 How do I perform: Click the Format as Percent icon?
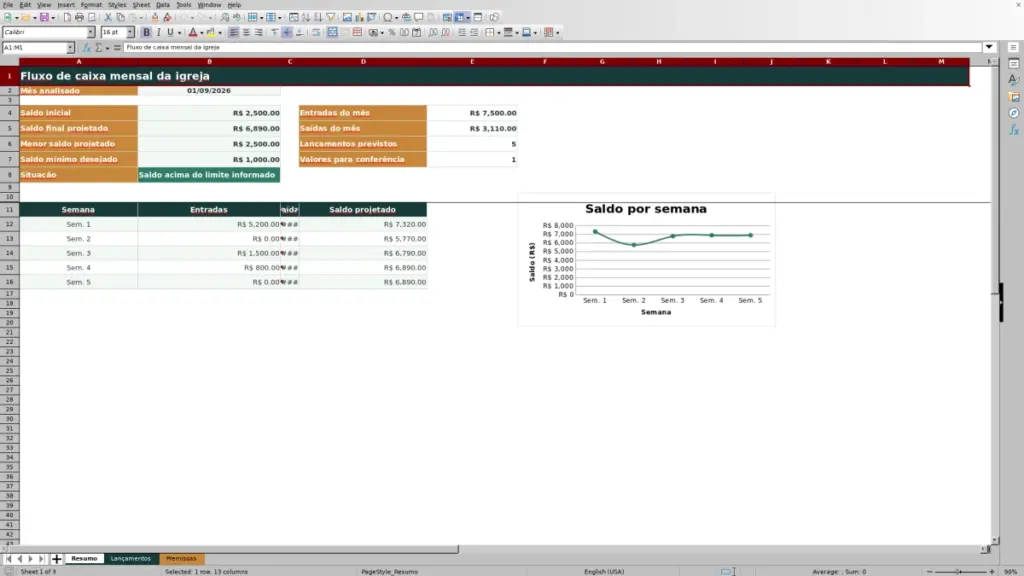point(392,33)
